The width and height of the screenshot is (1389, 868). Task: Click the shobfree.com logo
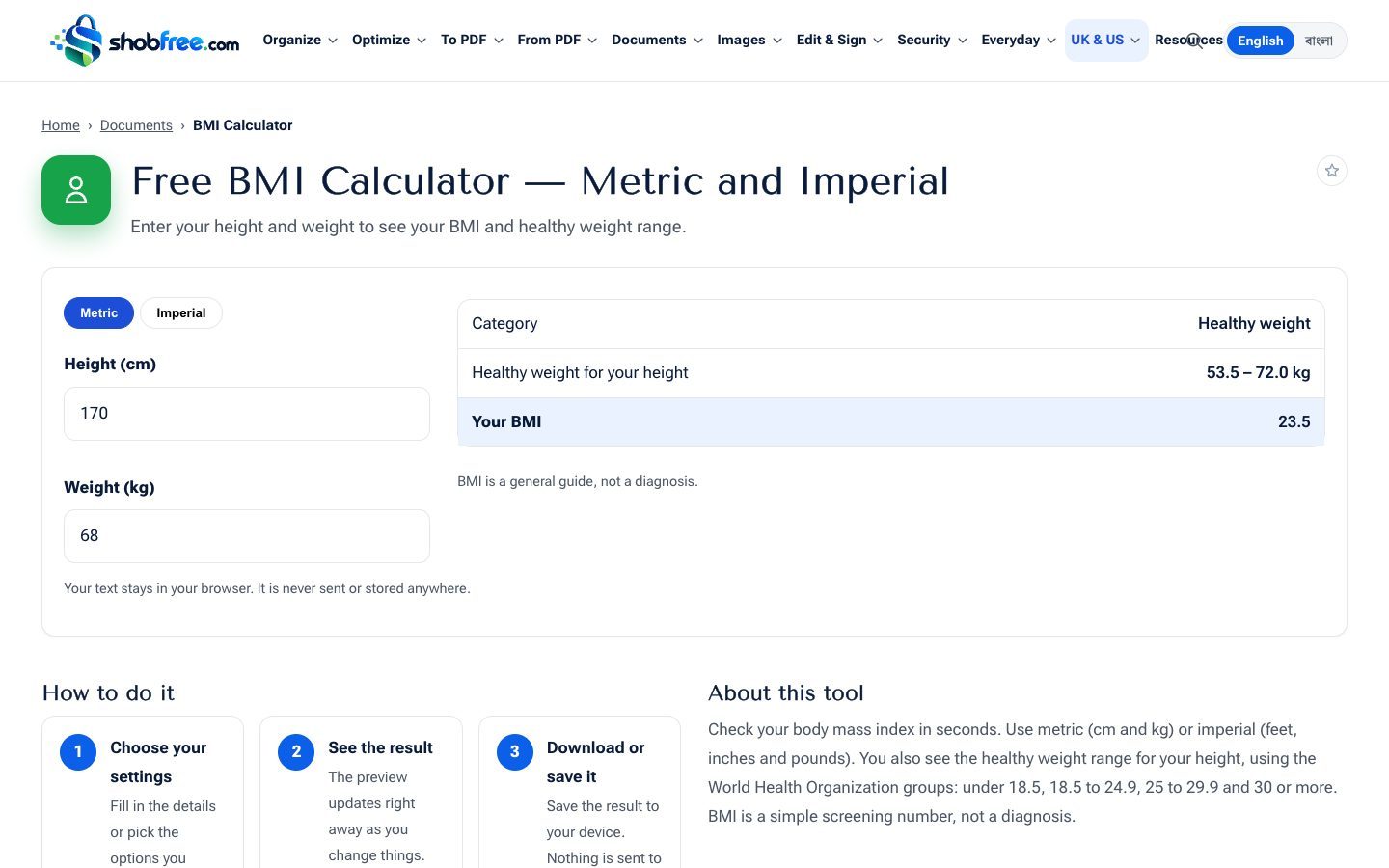pos(145,41)
